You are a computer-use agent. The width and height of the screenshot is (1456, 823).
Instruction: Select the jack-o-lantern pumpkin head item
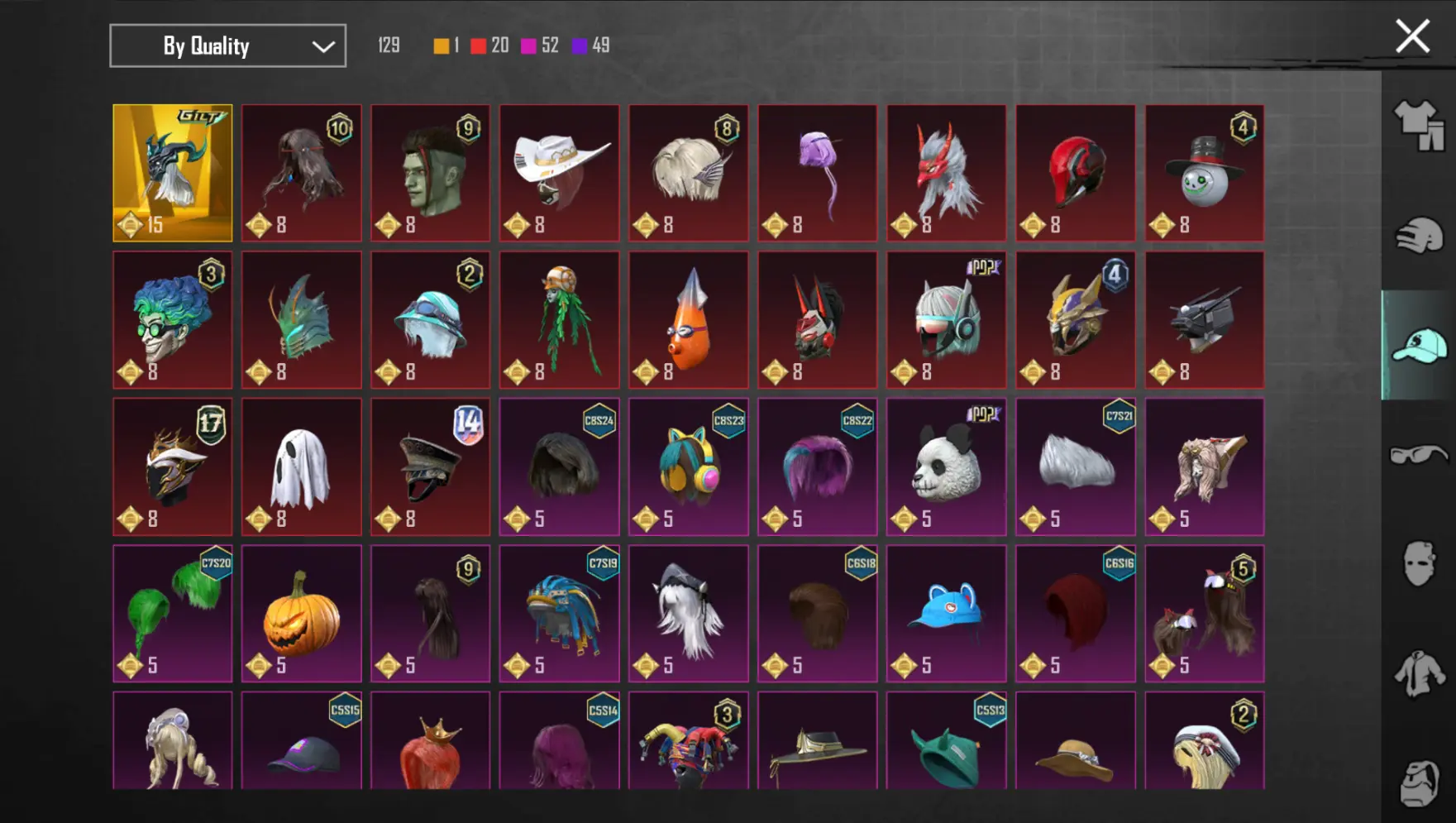pos(302,613)
